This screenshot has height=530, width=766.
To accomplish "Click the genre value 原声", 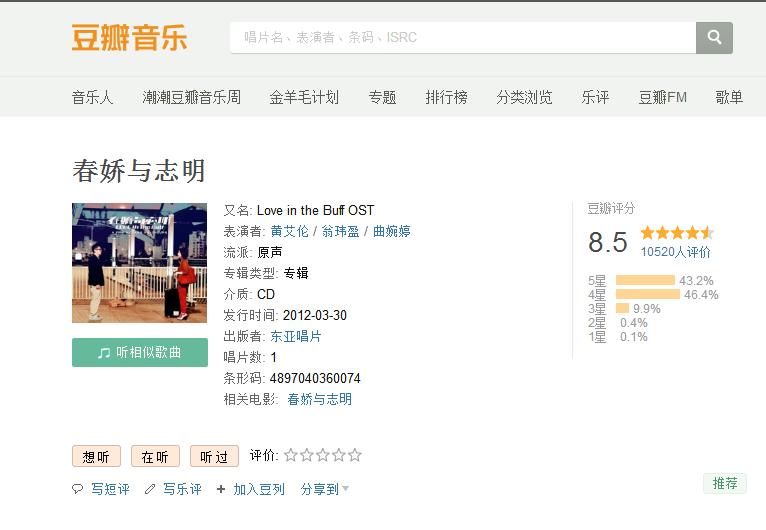I will pyautogui.click(x=270, y=252).
